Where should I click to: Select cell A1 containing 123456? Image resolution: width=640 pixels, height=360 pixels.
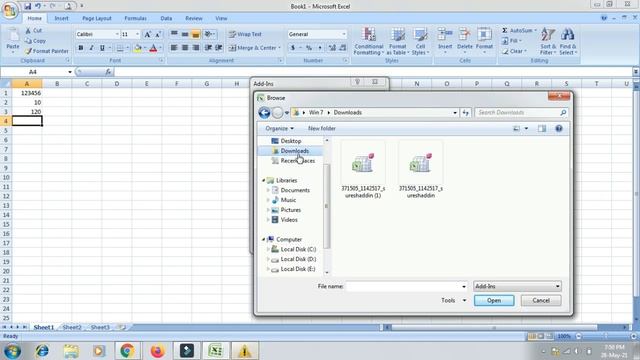(27, 93)
